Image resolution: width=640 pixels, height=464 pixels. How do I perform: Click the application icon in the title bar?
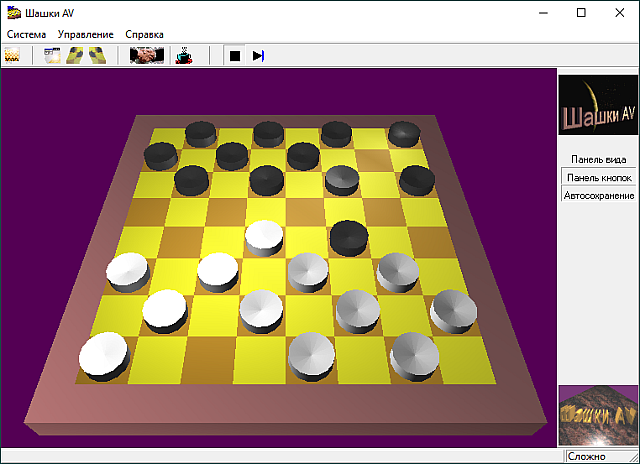[12, 12]
